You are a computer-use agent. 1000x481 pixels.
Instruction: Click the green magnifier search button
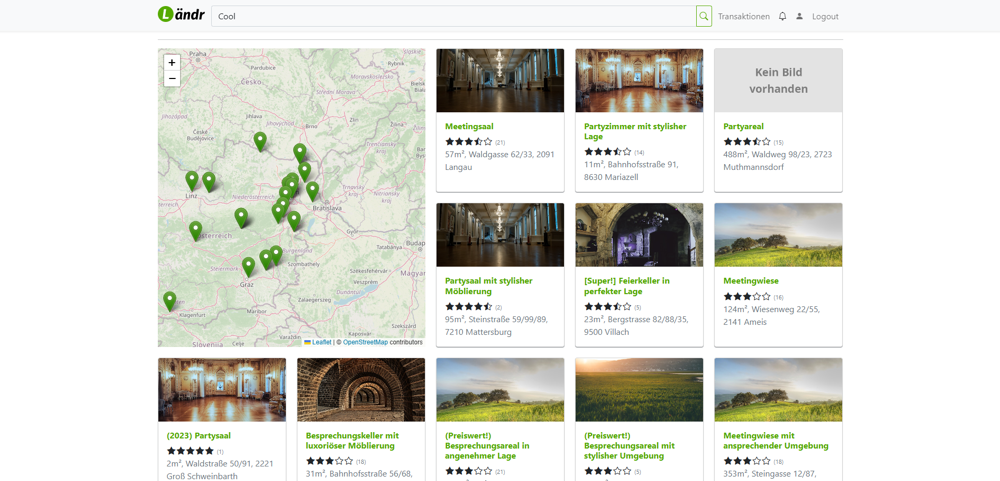pyautogui.click(x=703, y=16)
